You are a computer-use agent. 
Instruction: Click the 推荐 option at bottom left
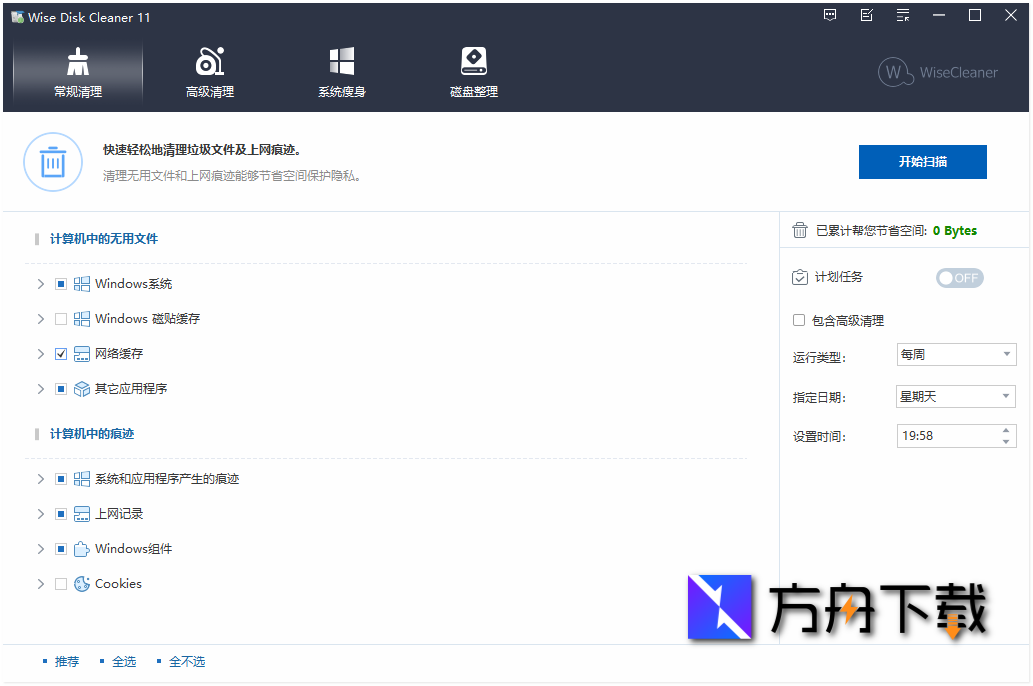pos(67,661)
